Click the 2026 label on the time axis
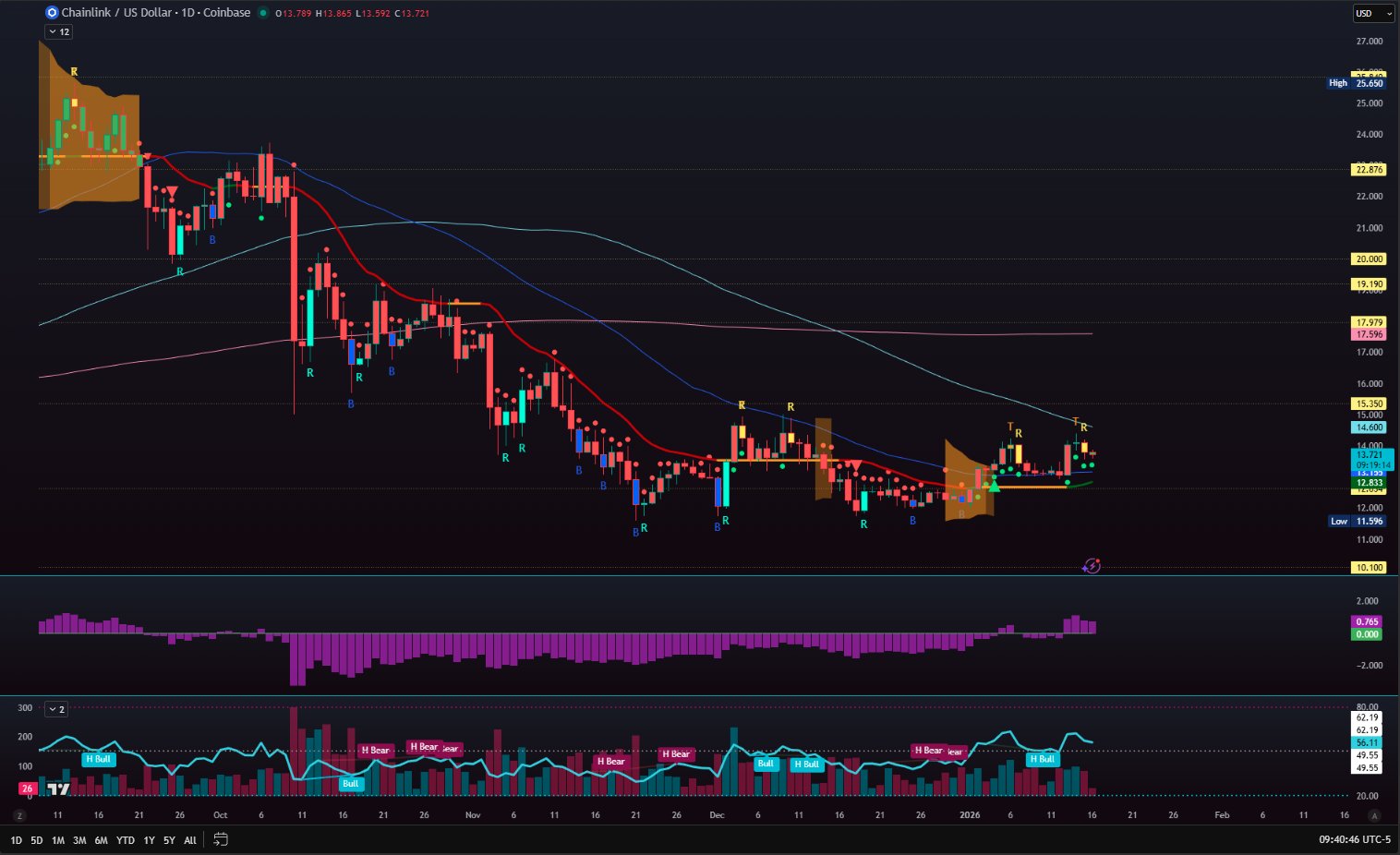 tap(970, 815)
